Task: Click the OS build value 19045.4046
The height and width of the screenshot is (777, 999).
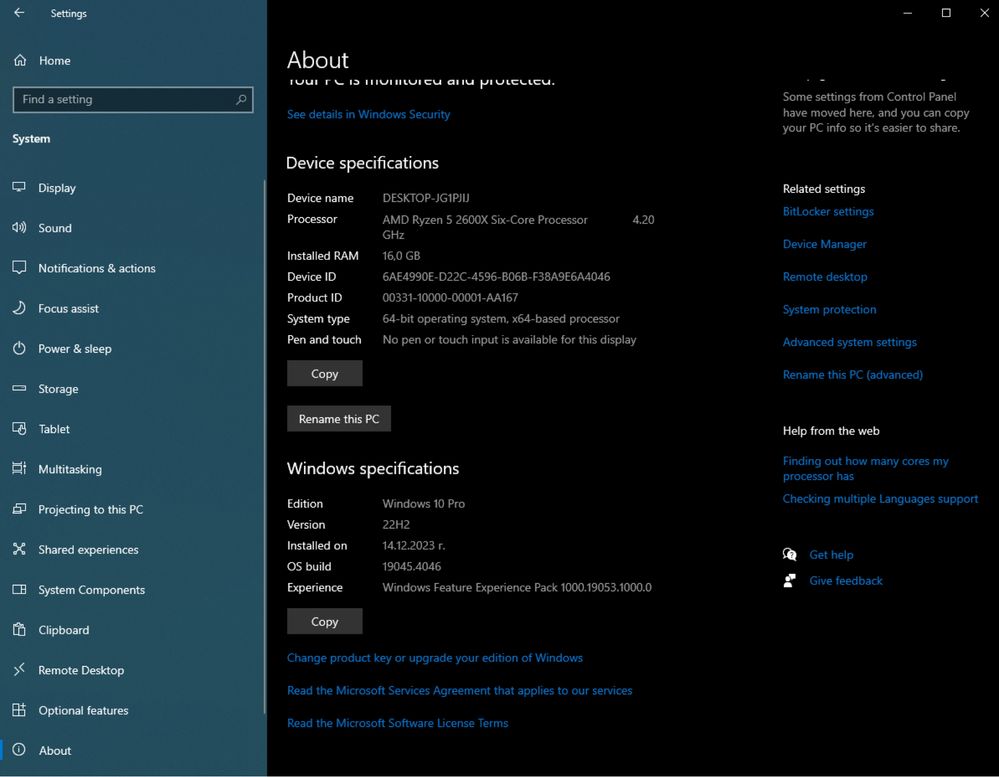Action: pos(412,566)
